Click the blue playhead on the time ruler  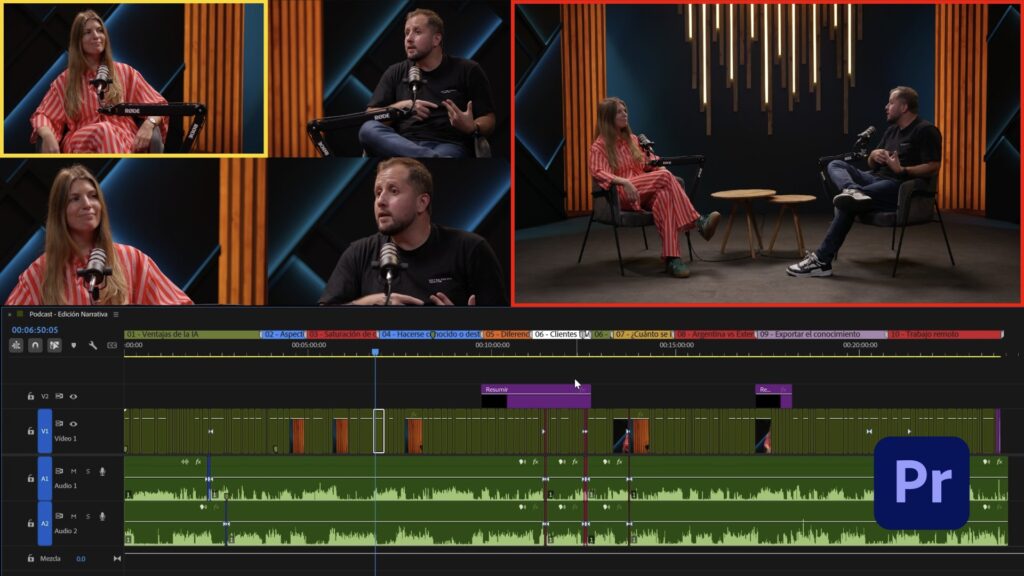coord(375,352)
